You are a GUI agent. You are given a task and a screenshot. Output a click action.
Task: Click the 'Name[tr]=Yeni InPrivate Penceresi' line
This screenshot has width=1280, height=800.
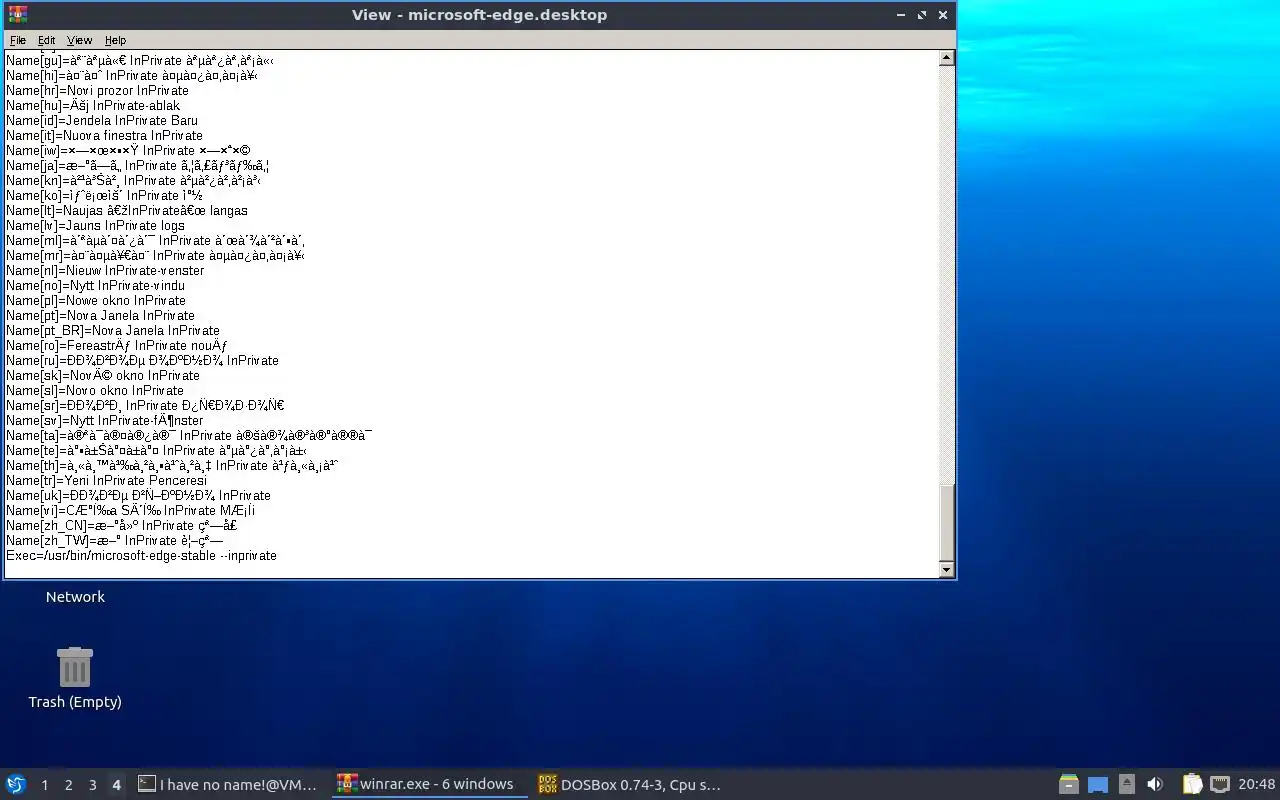click(106, 481)
